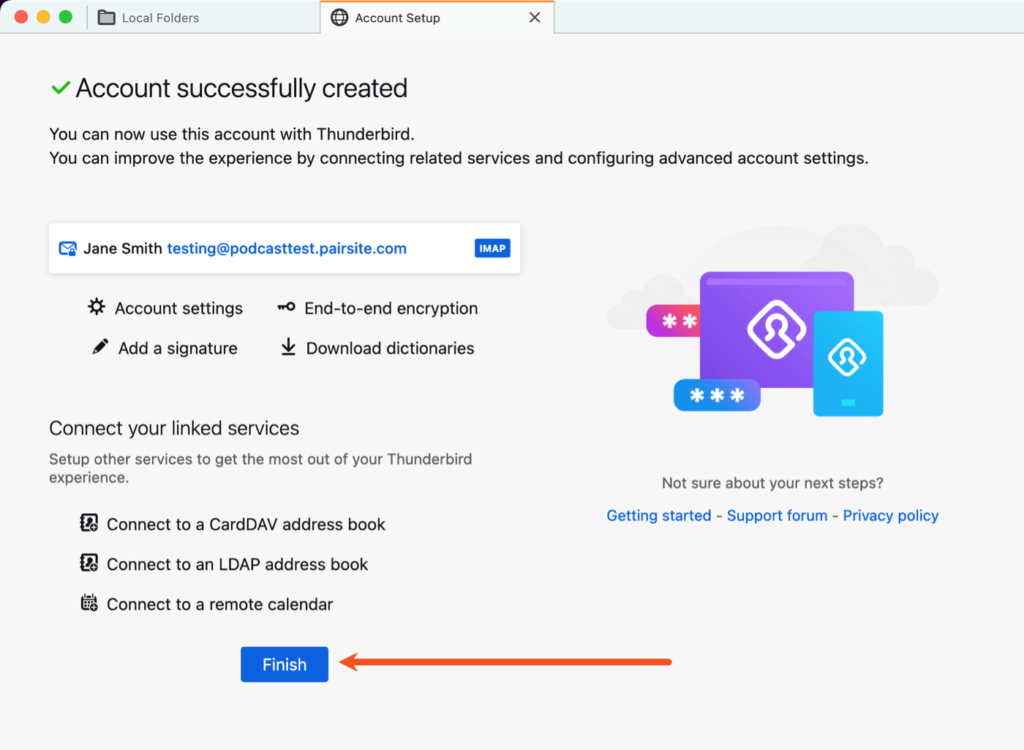
Task: Click the Not sure about your next steps text
Action: (772, 483)
